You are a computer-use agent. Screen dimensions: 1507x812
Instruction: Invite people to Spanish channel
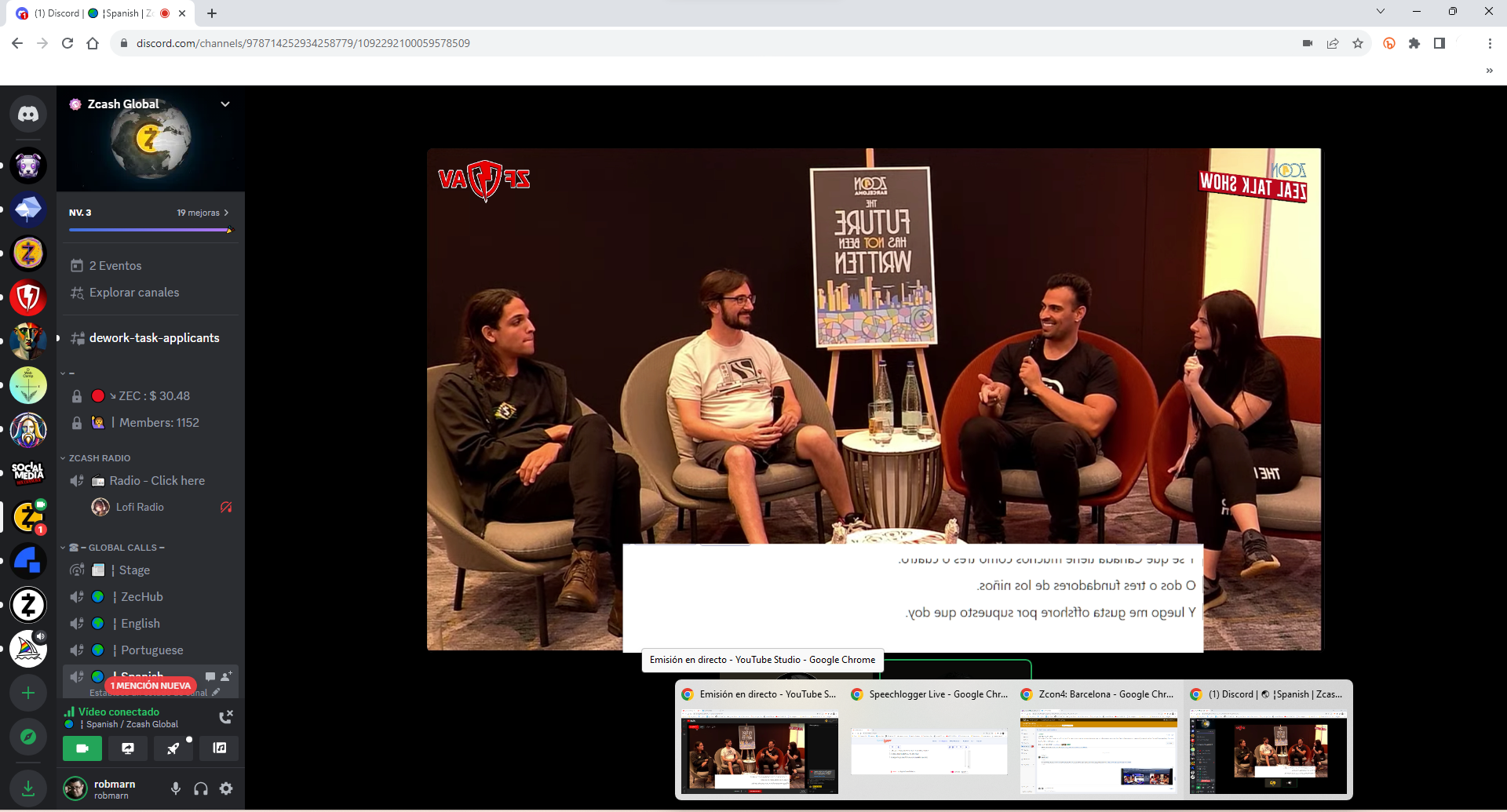[x=226, y=676]
